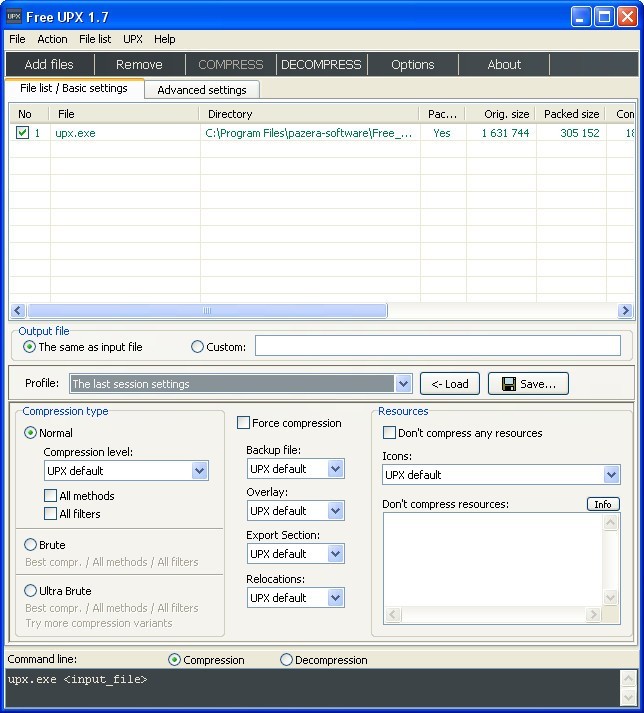Click the file list scroll left arrow
This screenshot has height=713, width=644.
pyautogui.click(x=18, y=311)
